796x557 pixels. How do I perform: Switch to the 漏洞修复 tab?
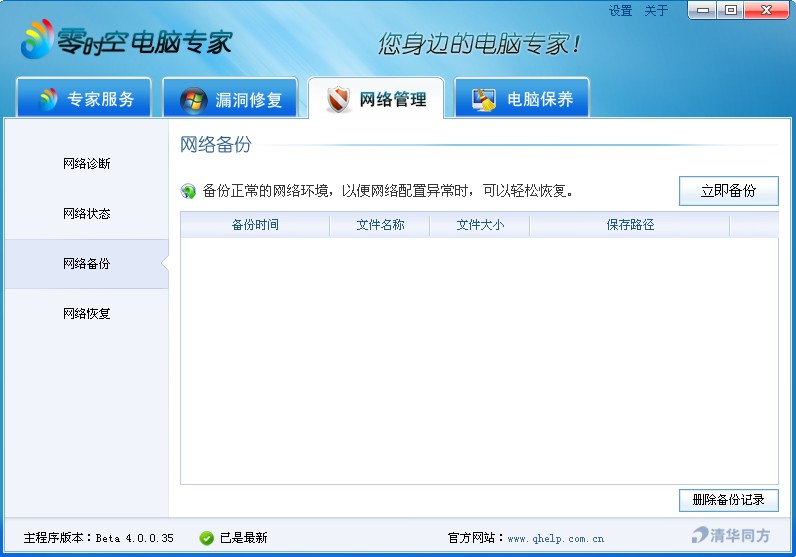click(x=230, y=97)
